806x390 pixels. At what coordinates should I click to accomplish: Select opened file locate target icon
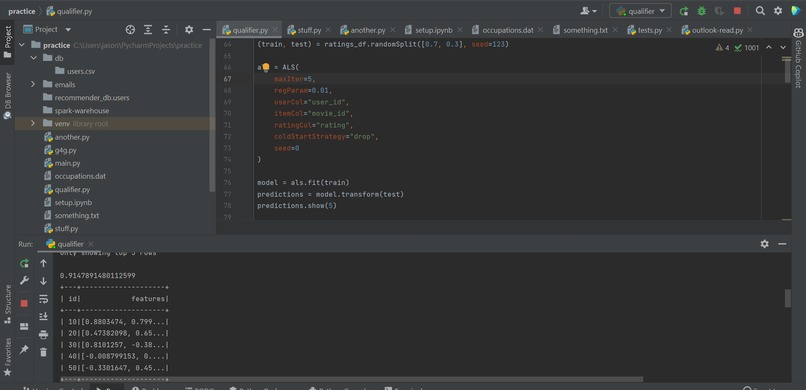pos(130,30)
